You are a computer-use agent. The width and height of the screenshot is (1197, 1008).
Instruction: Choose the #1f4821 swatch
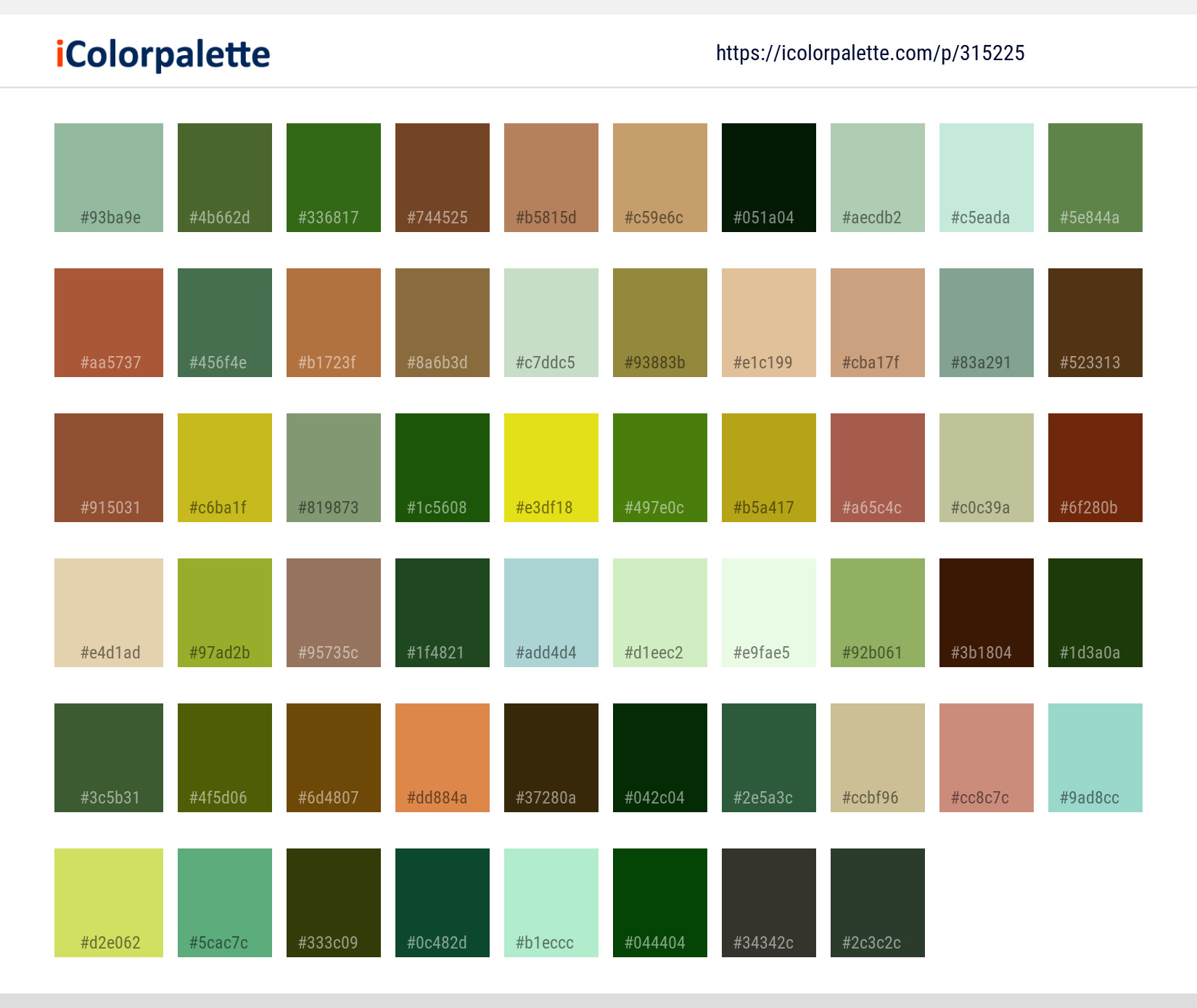443,613
